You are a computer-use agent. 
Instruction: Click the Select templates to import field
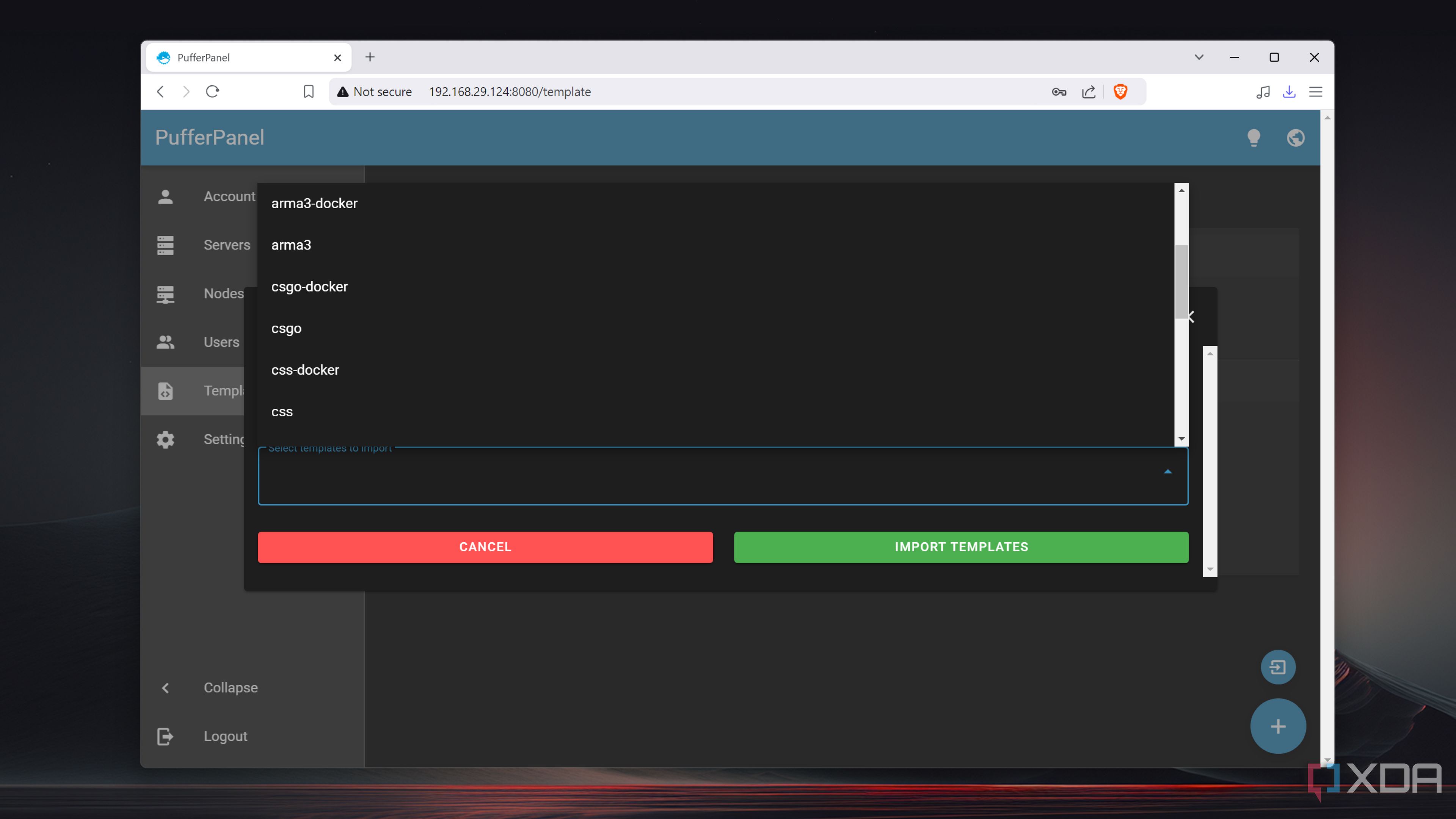pos(723,476)
